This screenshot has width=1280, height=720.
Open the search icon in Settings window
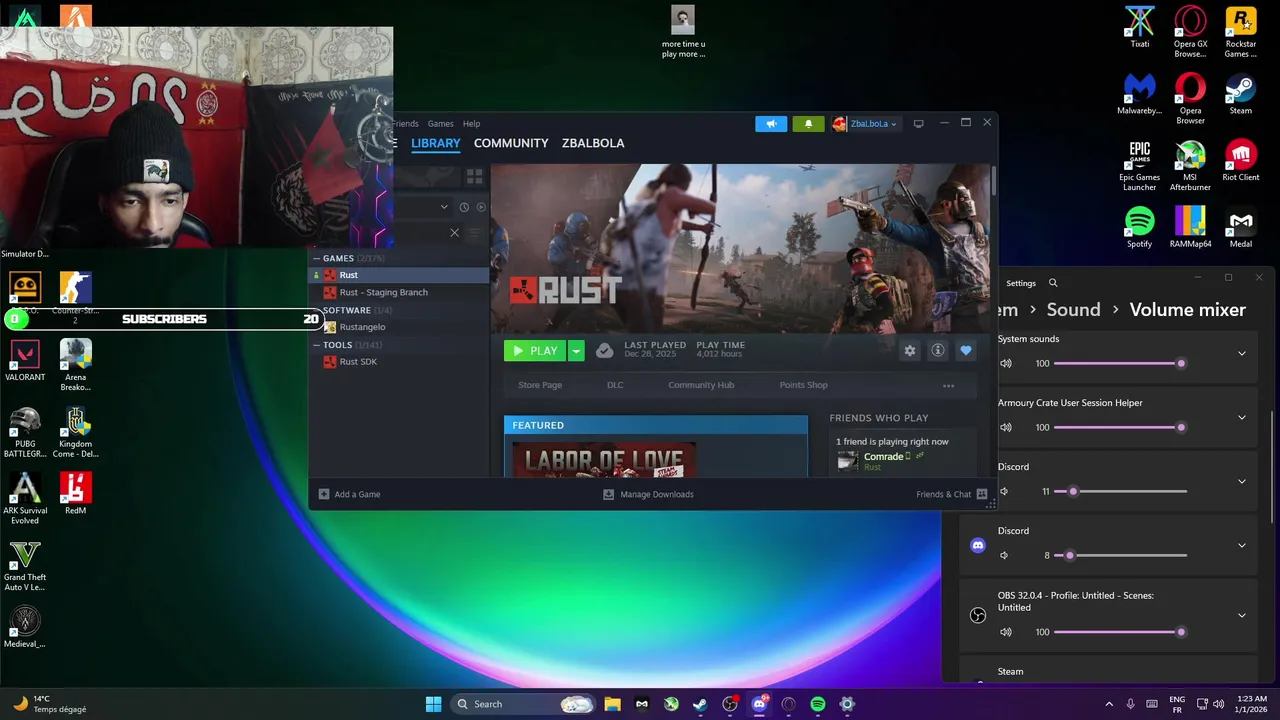(x=1053, y=283)
